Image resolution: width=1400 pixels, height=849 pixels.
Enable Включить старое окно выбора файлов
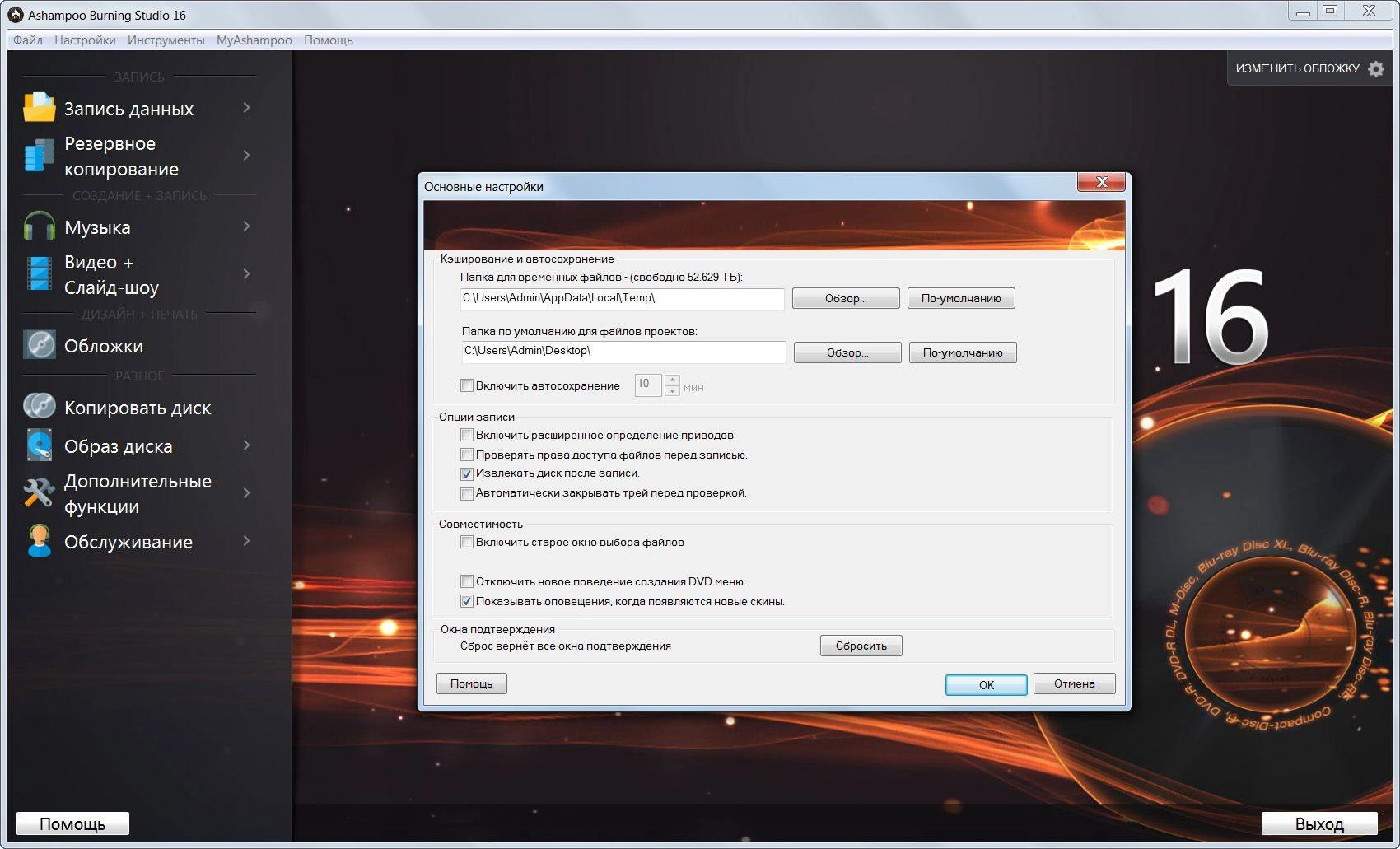[x=467, y=542]
